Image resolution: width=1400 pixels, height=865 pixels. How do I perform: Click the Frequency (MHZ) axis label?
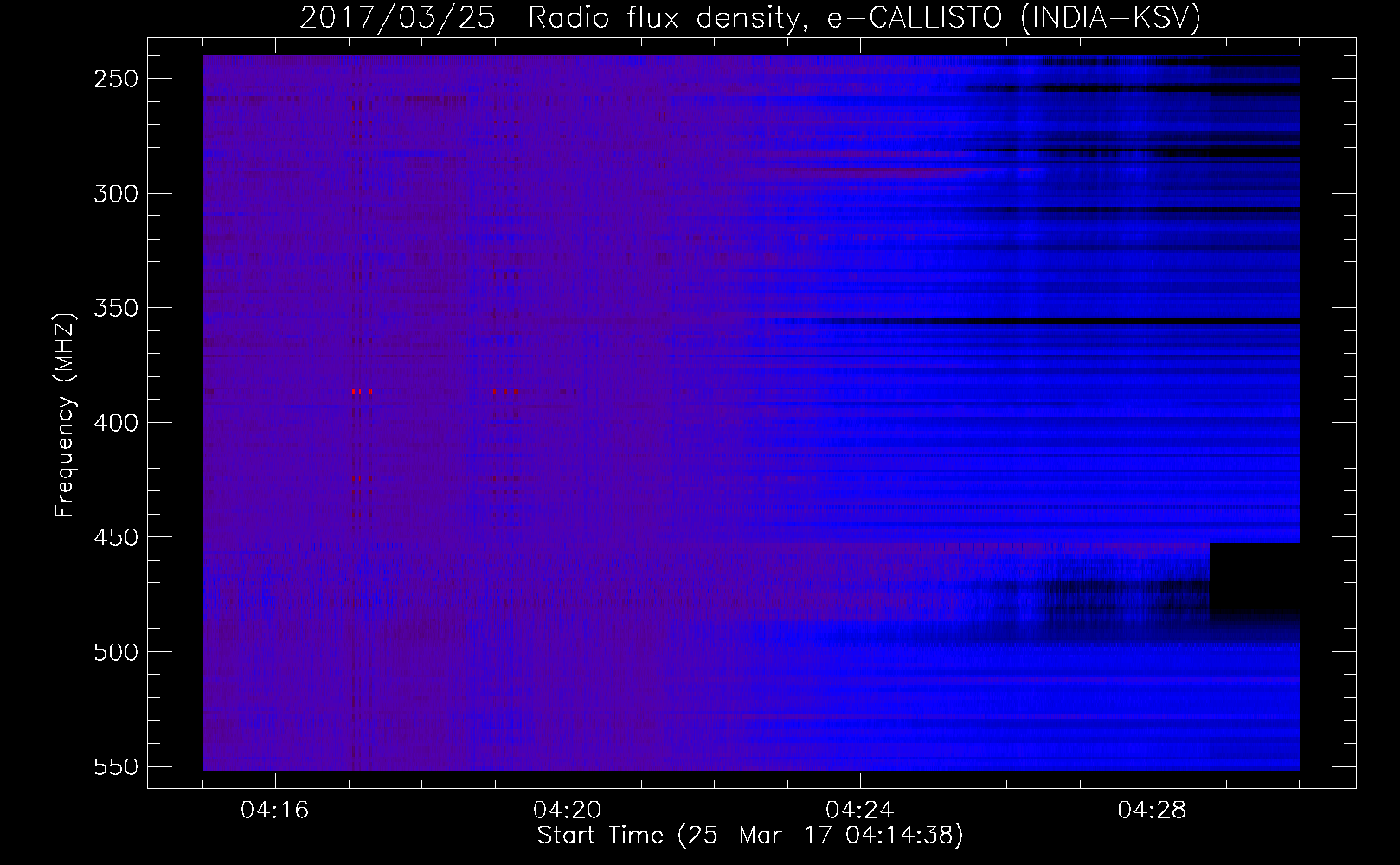pos(65,414)
